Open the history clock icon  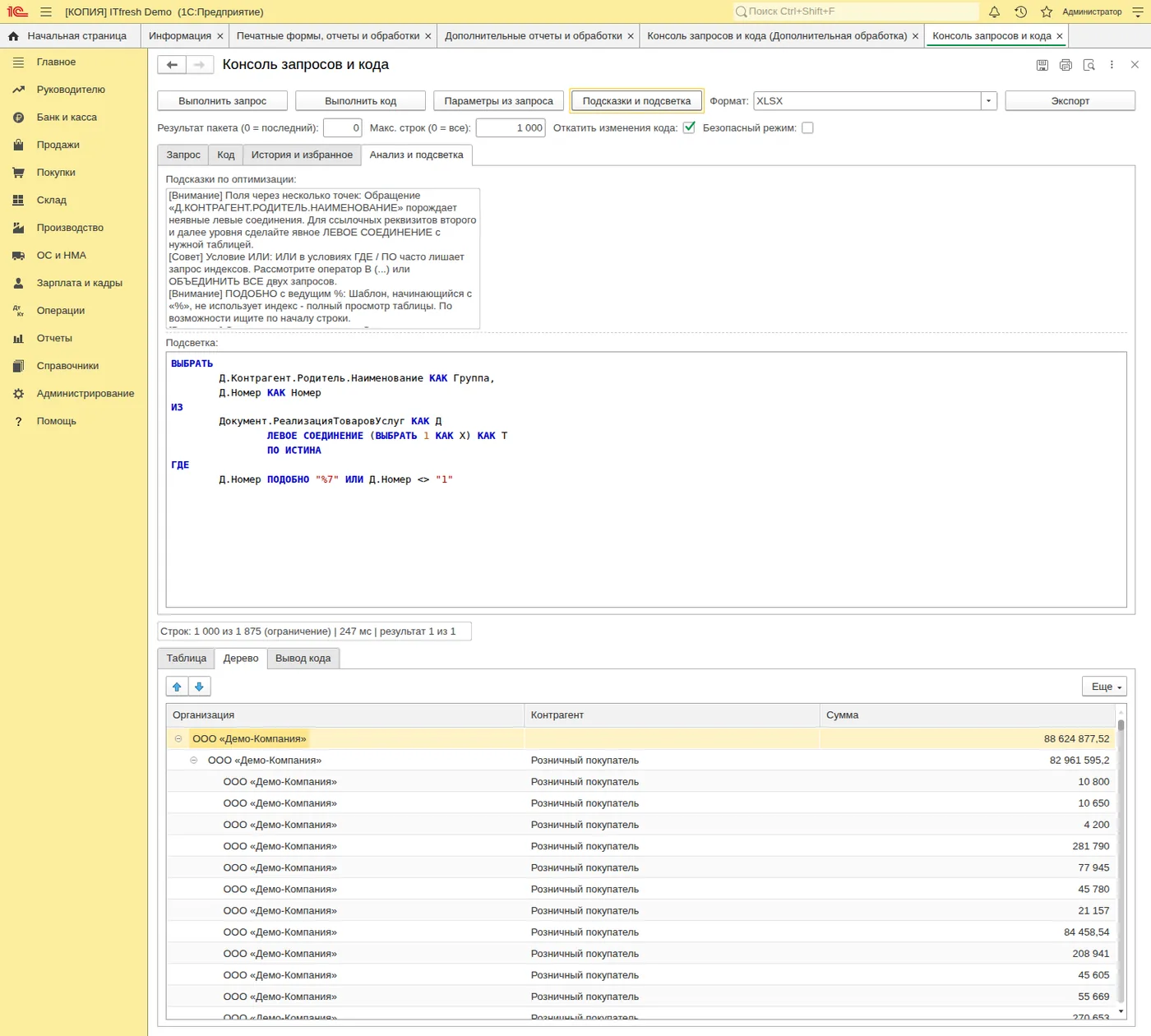1020,12
